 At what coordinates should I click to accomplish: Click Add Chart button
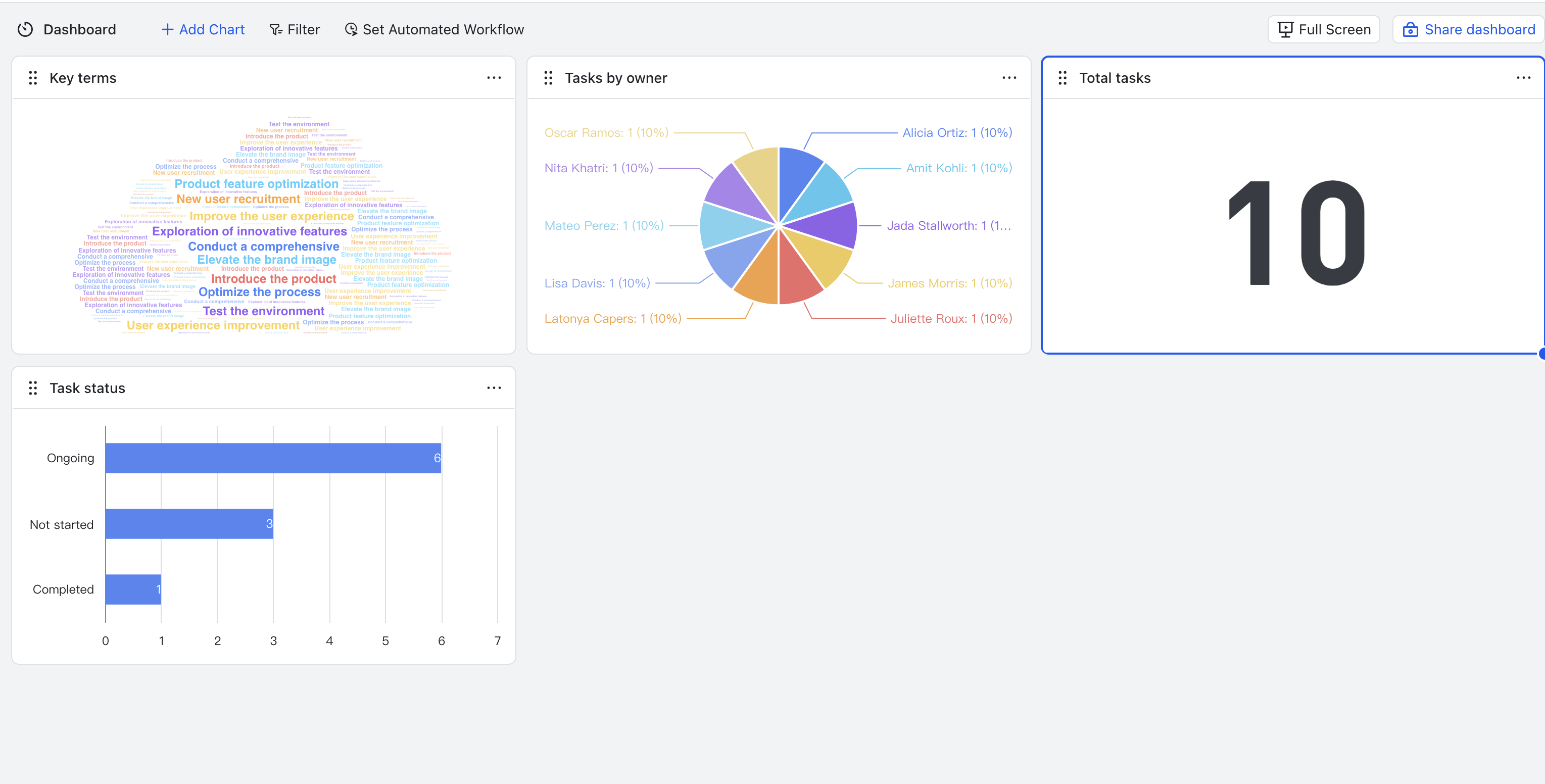tap(203, 29)
